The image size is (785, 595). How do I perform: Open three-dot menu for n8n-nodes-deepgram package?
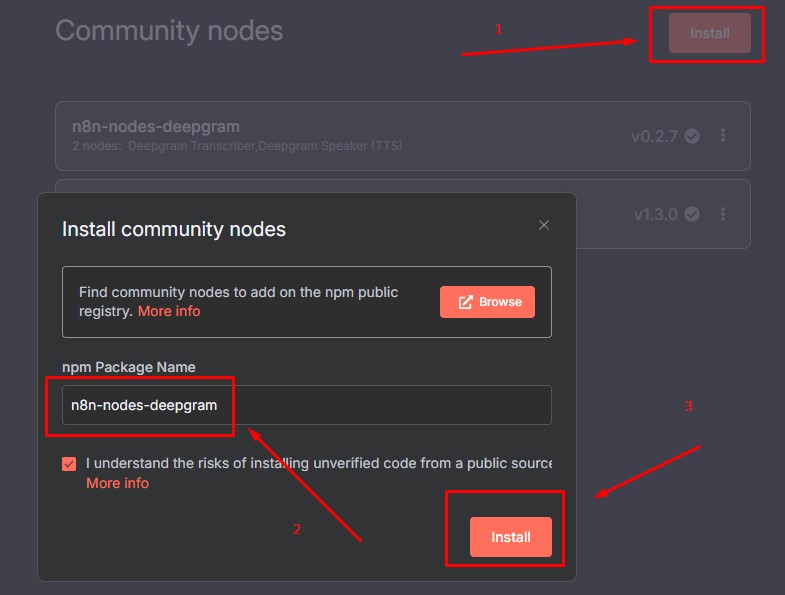point(722,135)
